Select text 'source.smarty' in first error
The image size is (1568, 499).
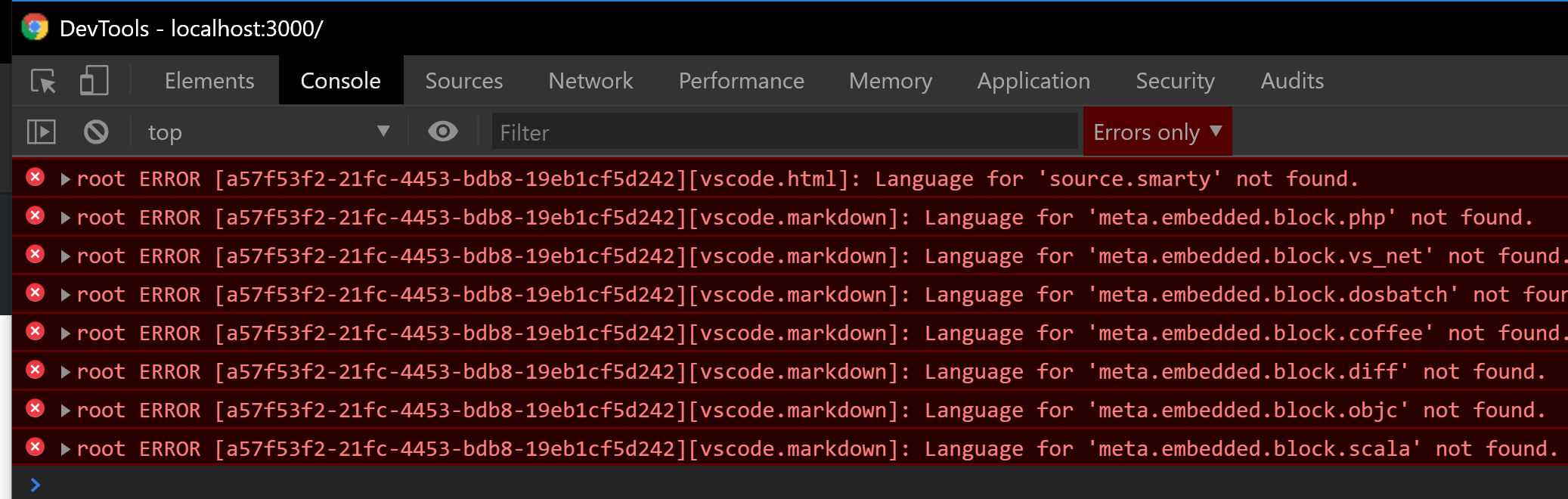(x=1130, y=179)
